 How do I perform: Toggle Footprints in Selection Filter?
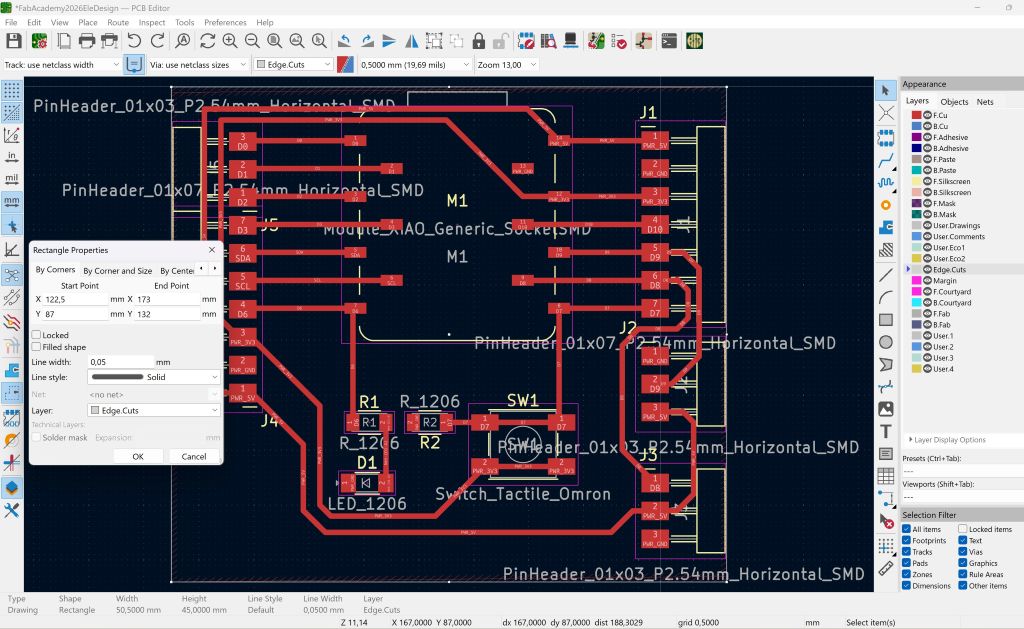(x=906, y=540)
